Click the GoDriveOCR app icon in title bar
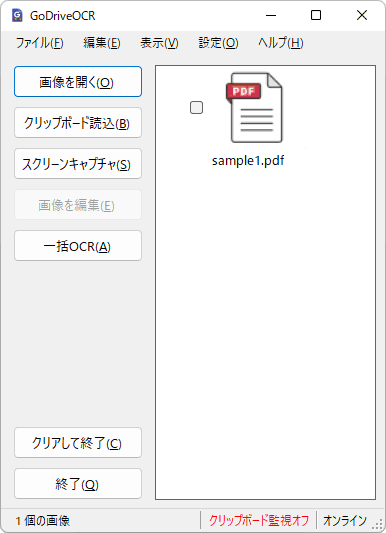The width and height of the screenshot is (386, 533). (x=17, y=16)
